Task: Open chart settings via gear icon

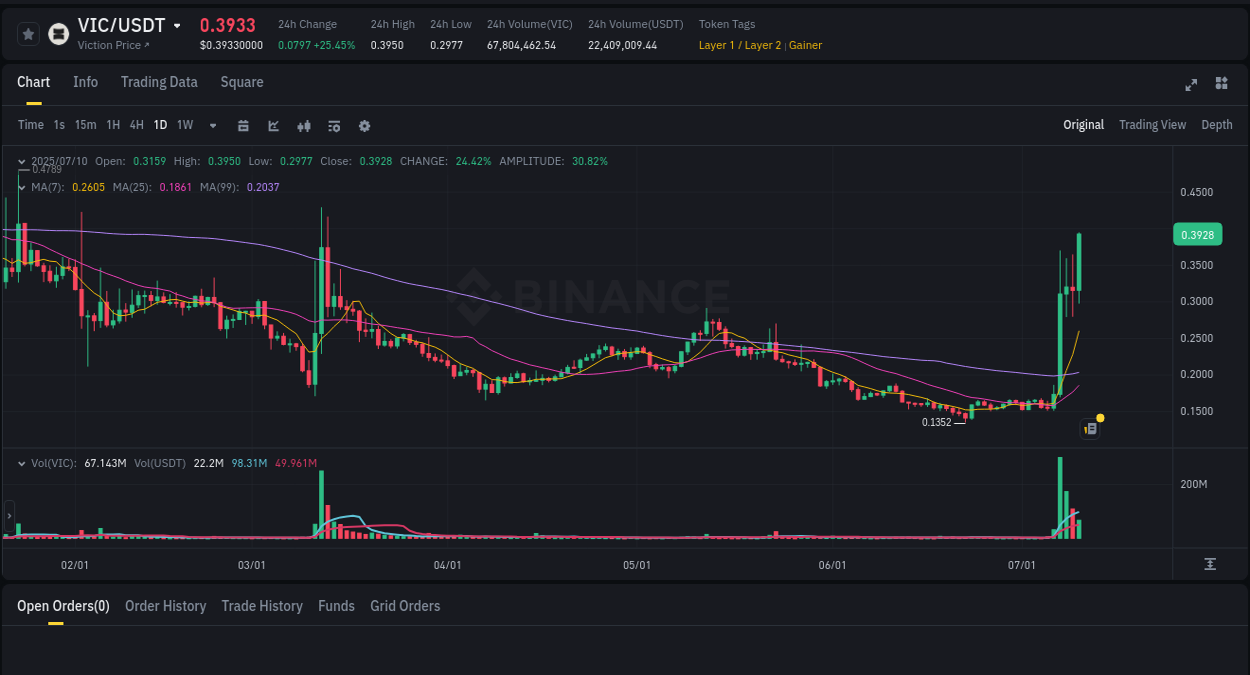Action: (x=364, y=125)
